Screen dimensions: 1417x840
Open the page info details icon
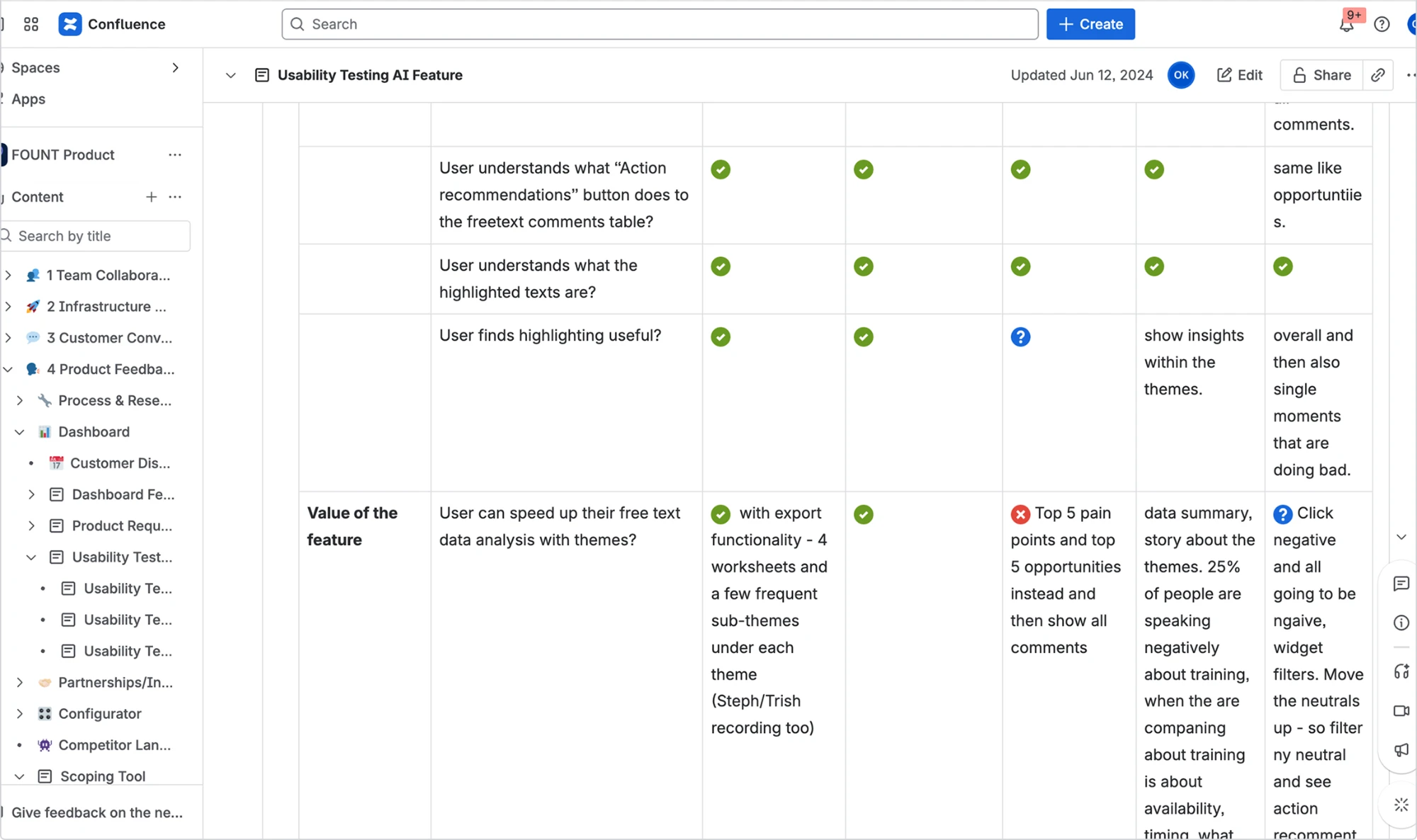coord(1401,623)
